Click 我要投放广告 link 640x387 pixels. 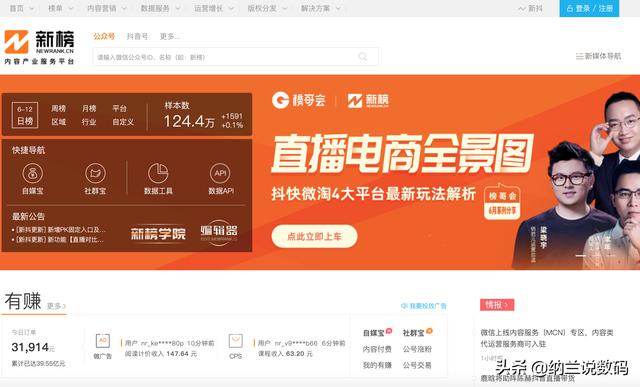[424, 306]
